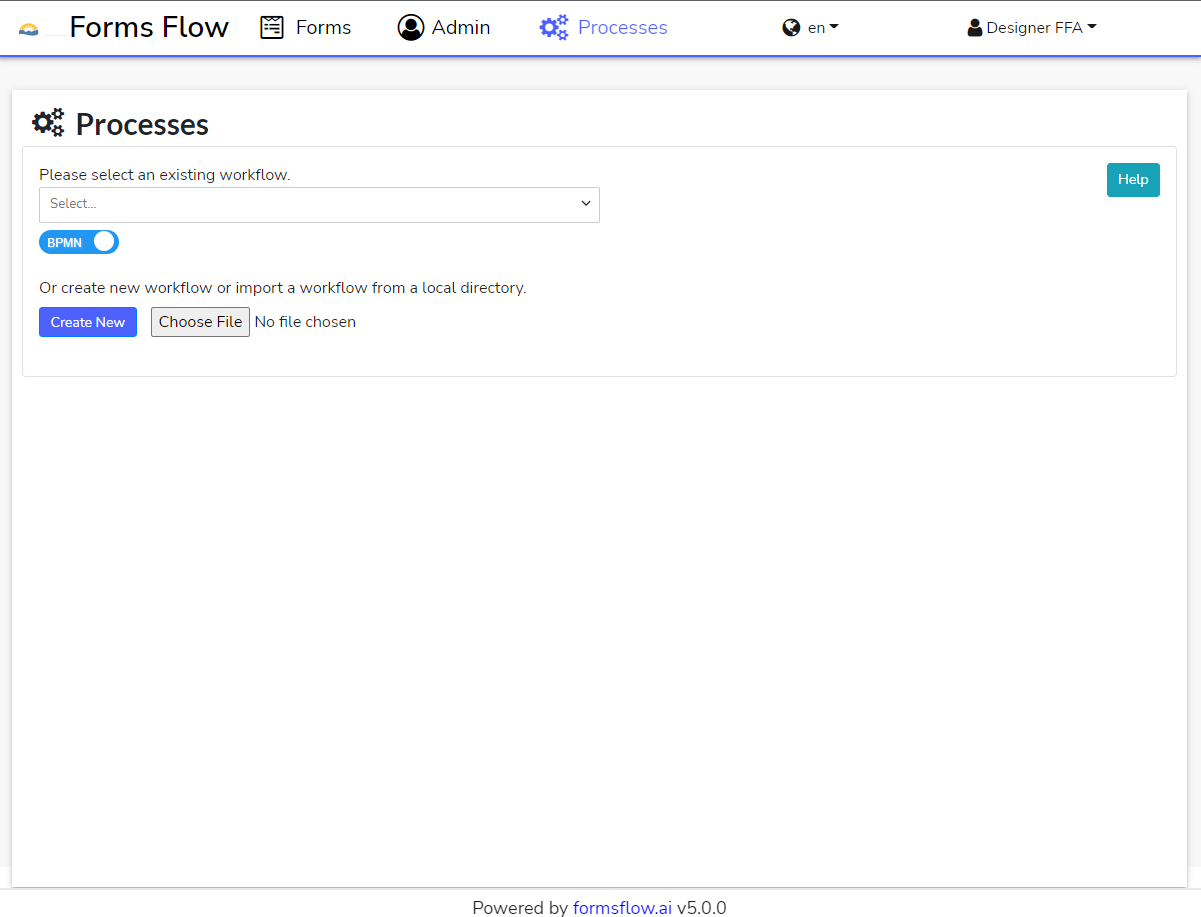Toggle the BPMN switch
The width and height of the screenshot is (1201, 917).
[x=79, y=242]
